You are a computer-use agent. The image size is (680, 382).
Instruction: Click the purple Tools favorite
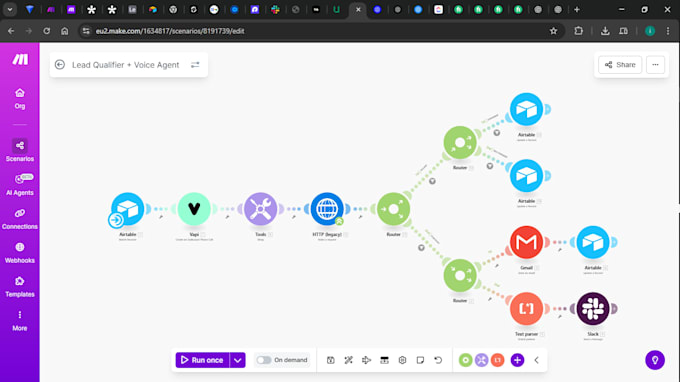[481, 360]
